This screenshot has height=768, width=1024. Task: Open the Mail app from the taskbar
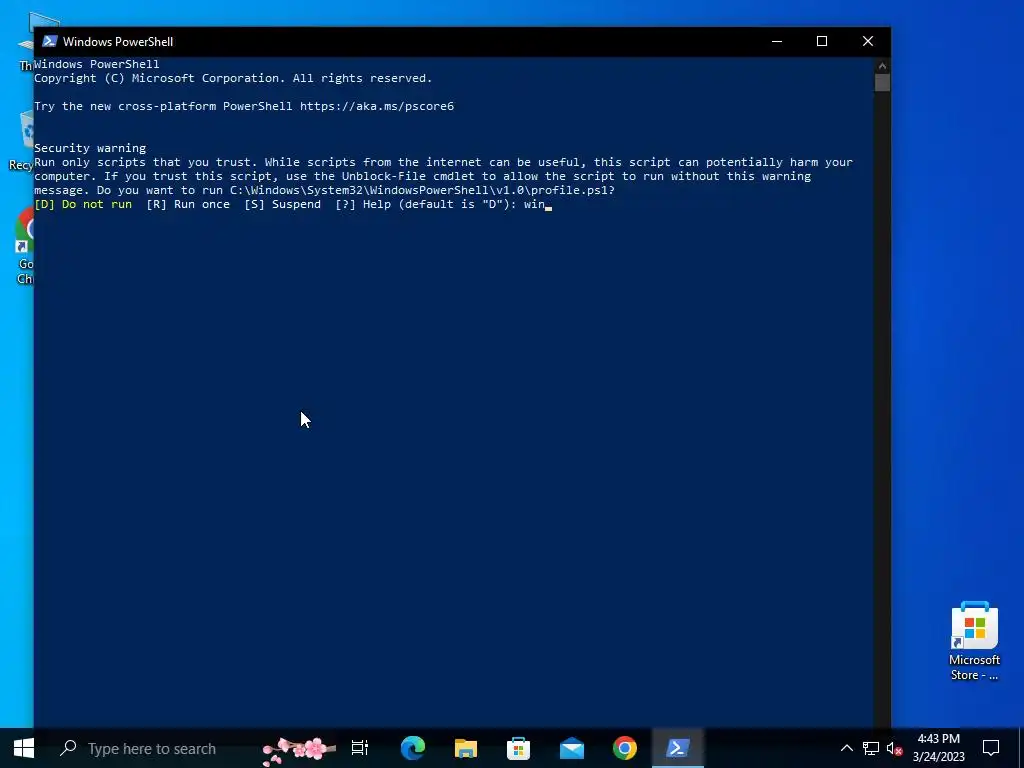click(x=571, y=748)
